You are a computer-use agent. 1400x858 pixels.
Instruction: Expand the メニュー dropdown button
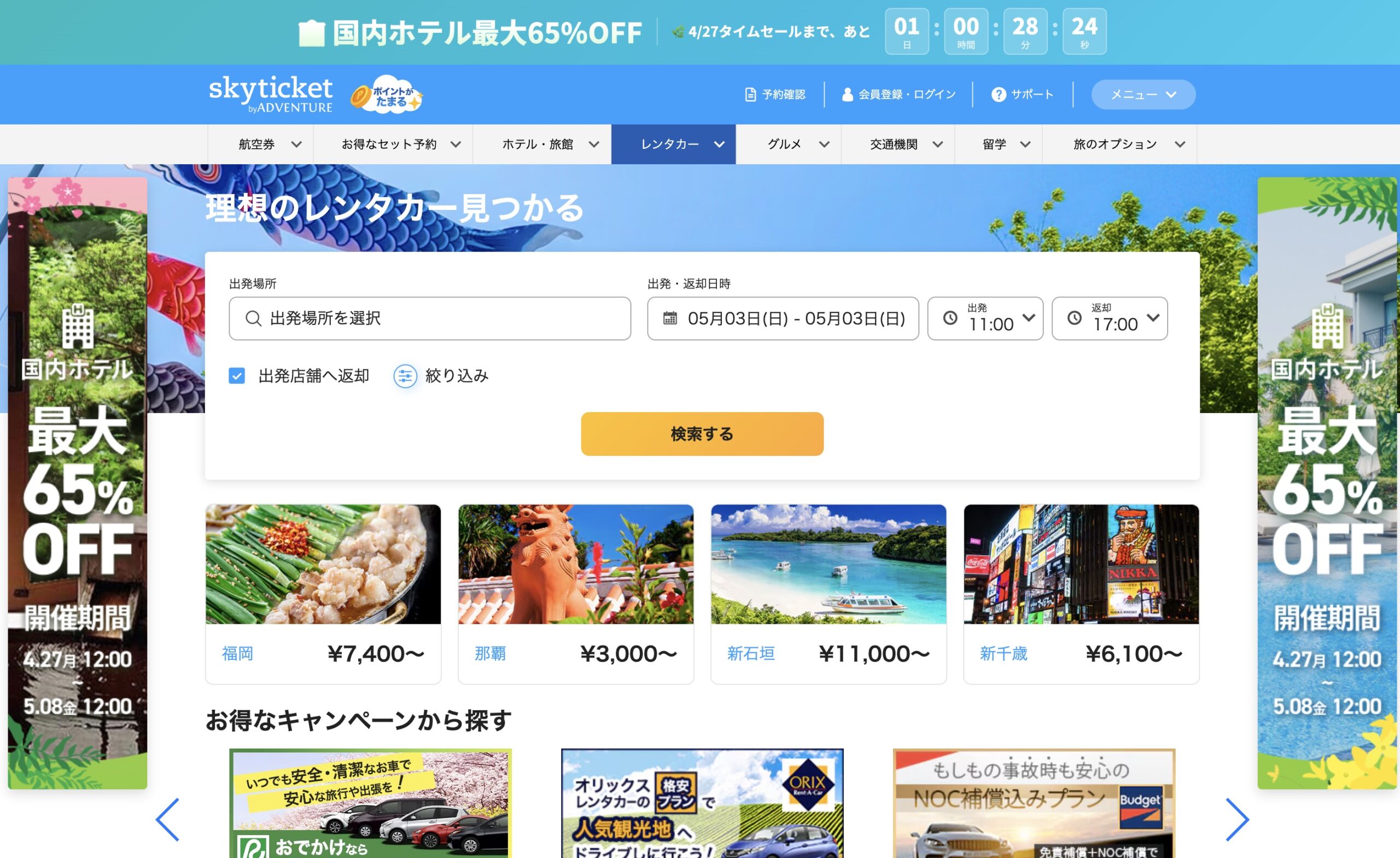(1142, 94)
